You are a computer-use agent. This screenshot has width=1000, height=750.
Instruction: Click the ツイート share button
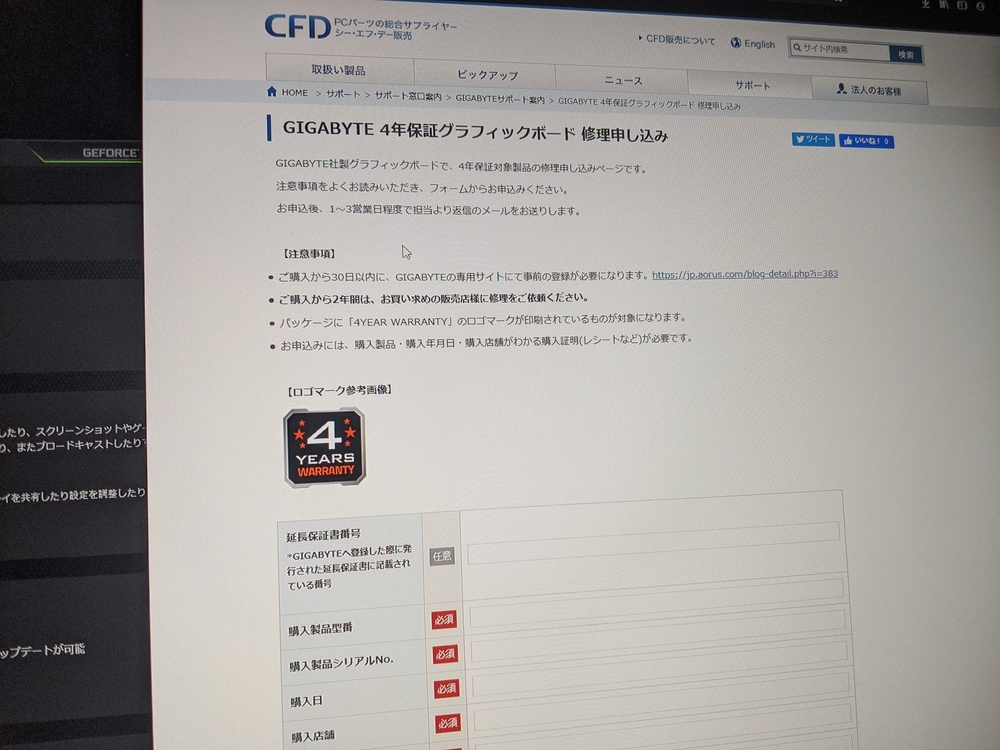coord(813,139)
